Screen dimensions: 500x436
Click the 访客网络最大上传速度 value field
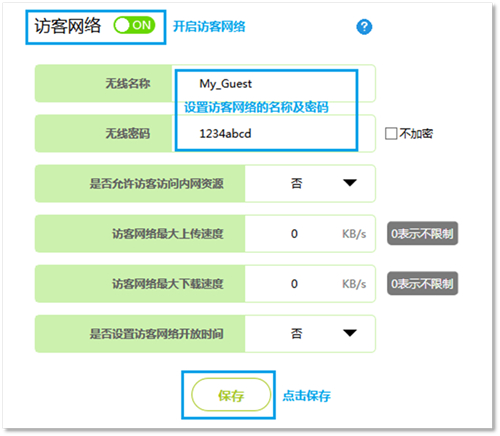[310, 234]
